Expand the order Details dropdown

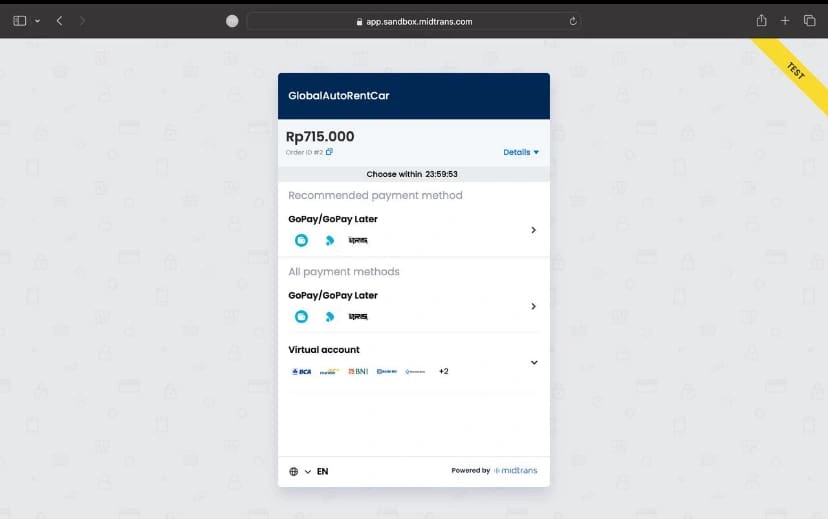521,152
